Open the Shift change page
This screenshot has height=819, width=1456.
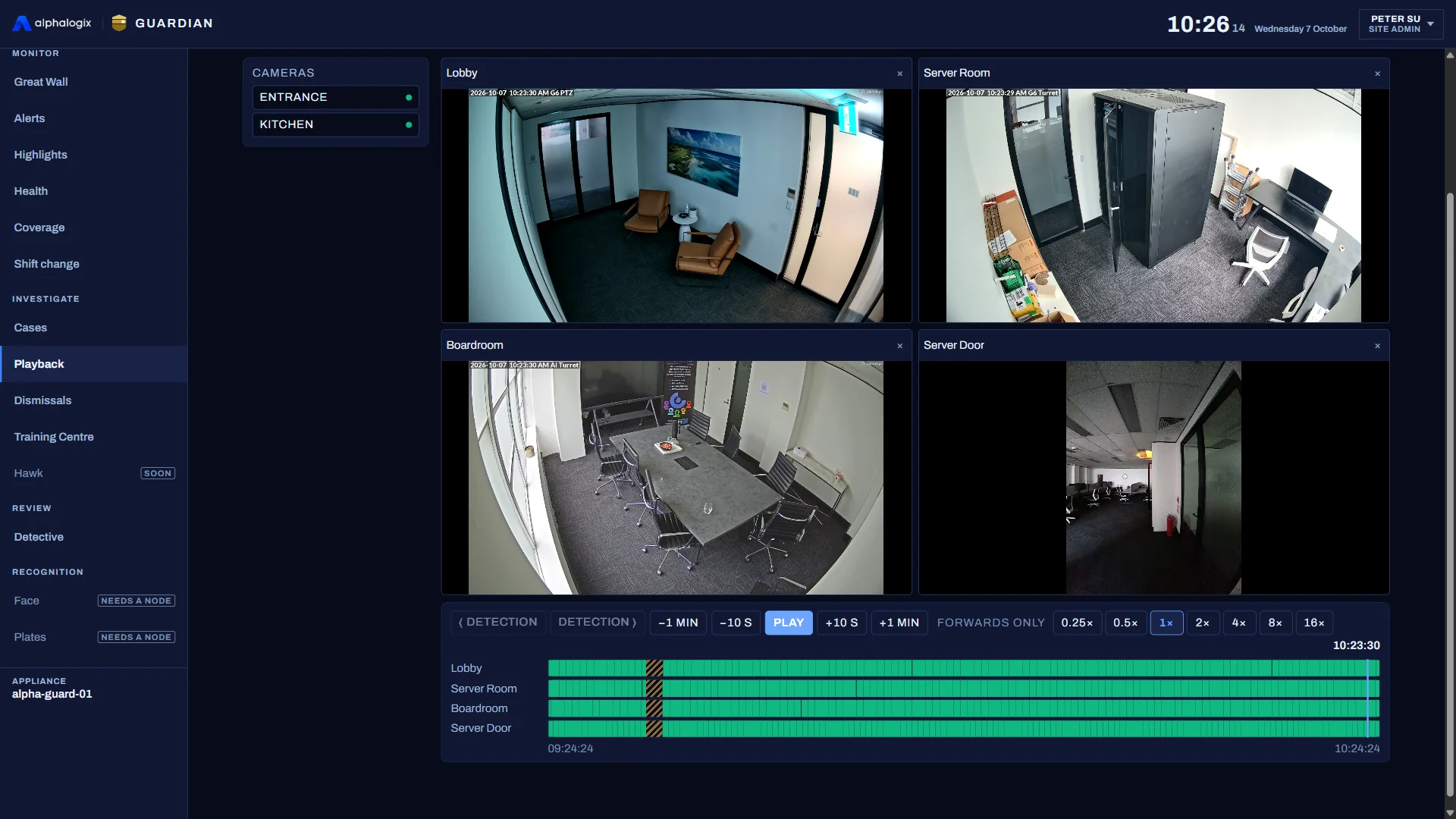(93, 264)
